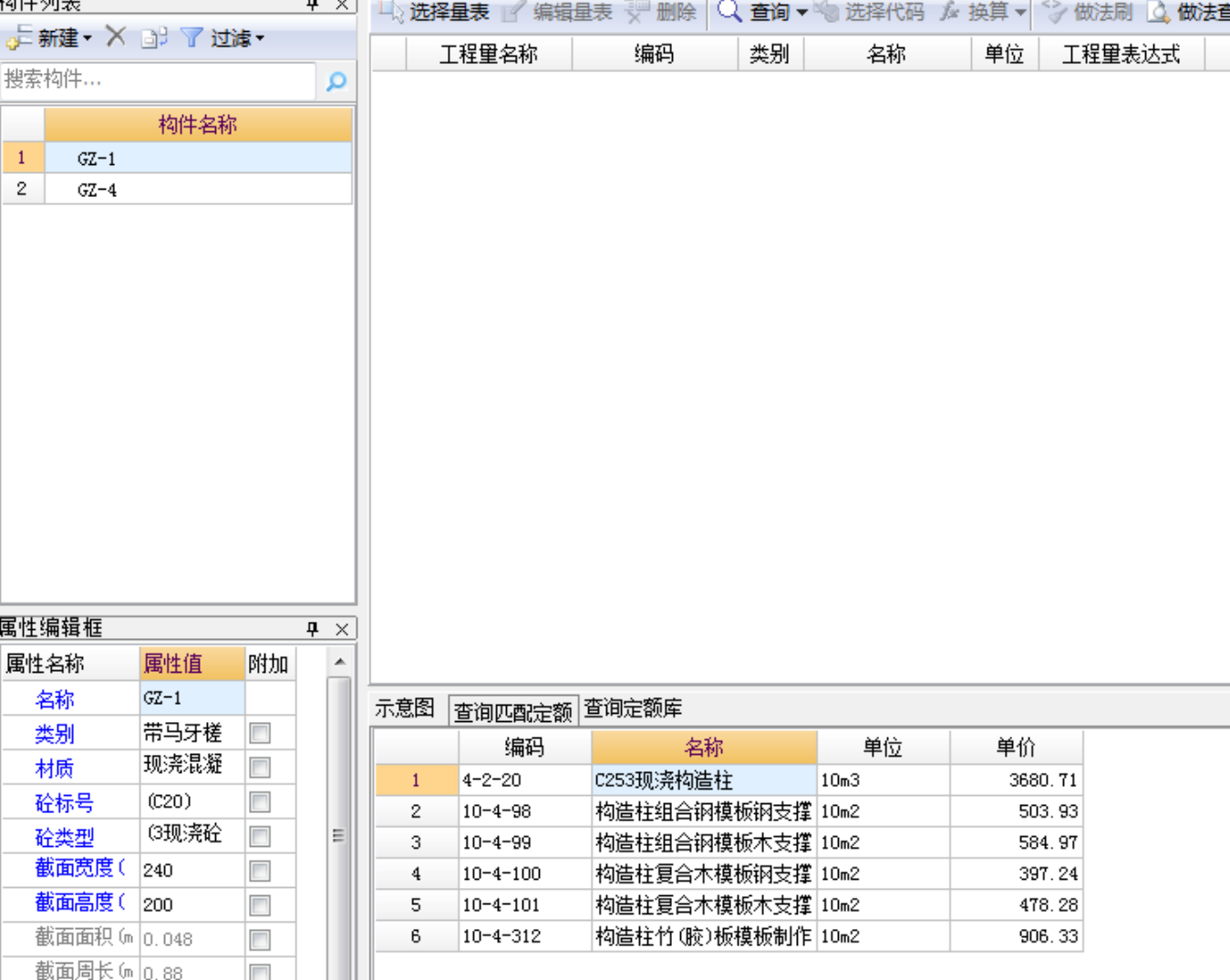1230x980 pixels.
Task: Click the 编辑量表 toolbar button
Action: click(x=559, y=12)
